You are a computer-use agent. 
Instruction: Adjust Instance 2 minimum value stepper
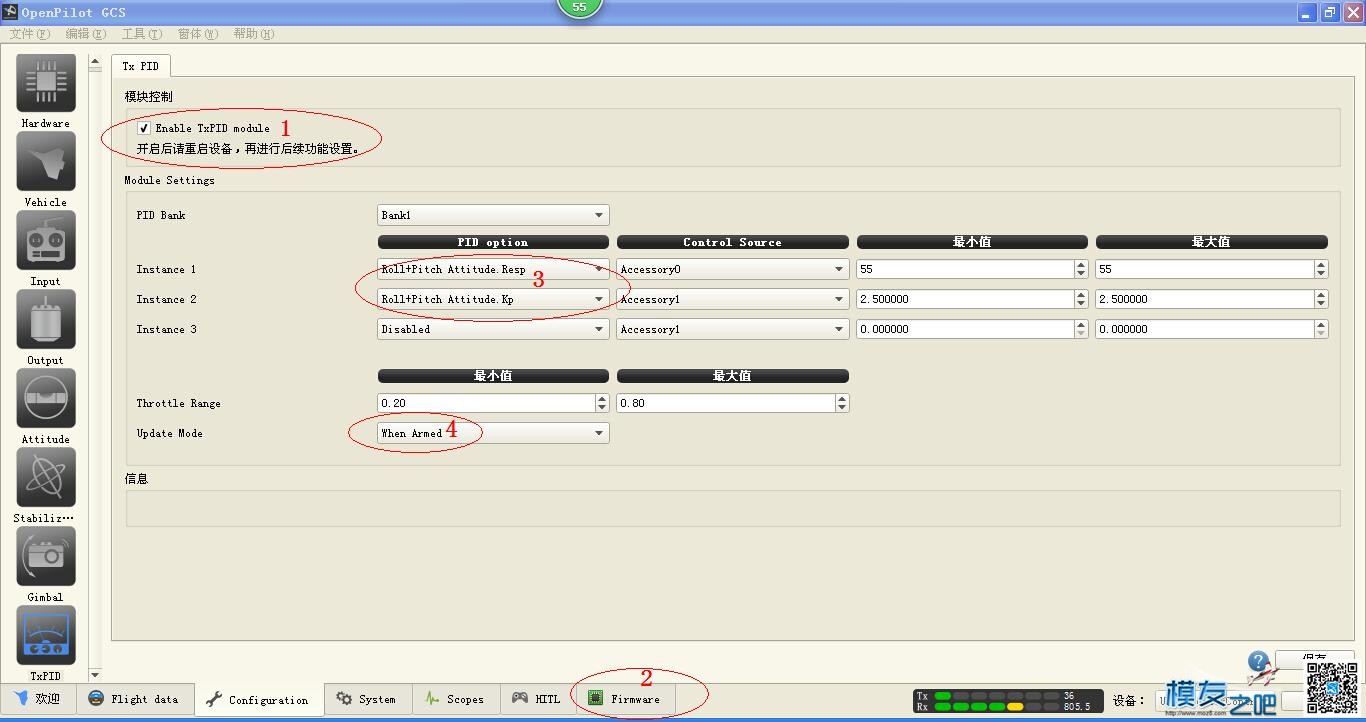(1081, 299)
